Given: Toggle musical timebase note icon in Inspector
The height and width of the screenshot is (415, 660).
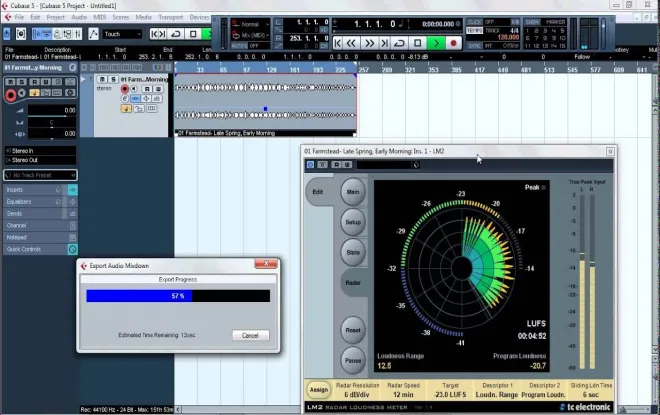Looking at the screenshot, I should coord(35,93).
